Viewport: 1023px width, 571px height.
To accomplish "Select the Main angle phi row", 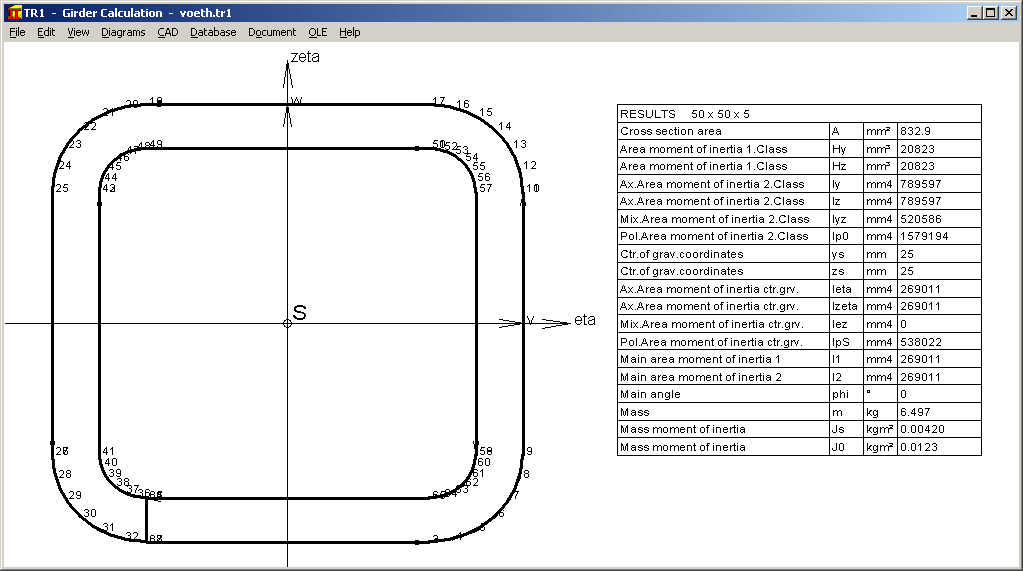I will (x=723, y=394).
